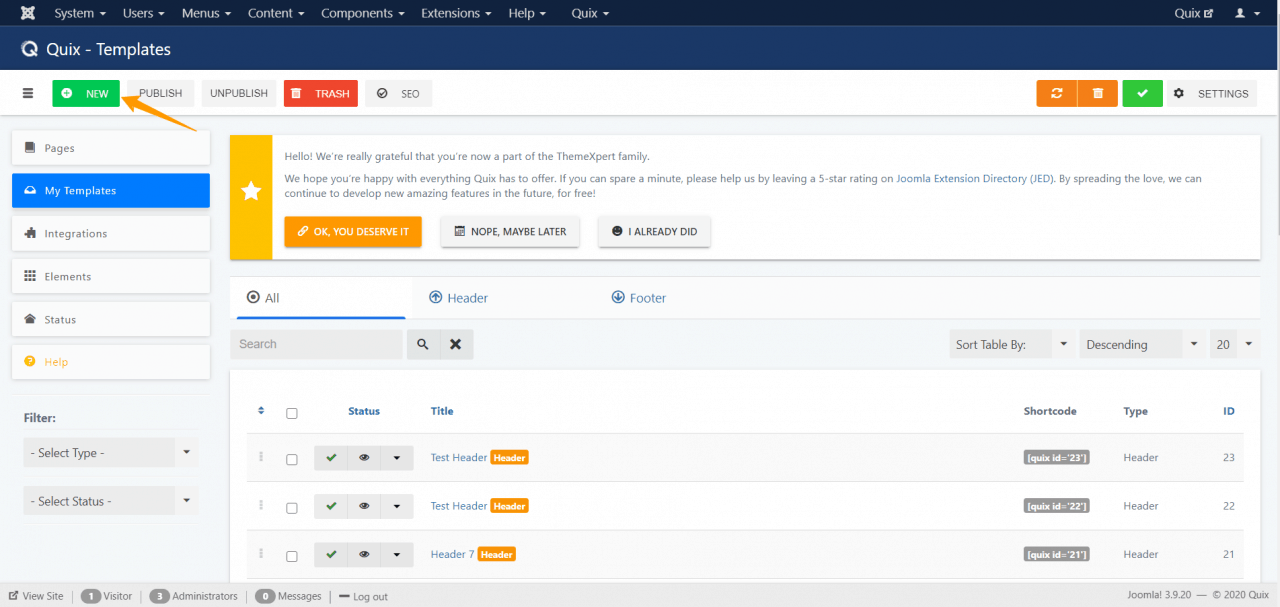Switch to the Footer tab

click(x=638, y=298)
